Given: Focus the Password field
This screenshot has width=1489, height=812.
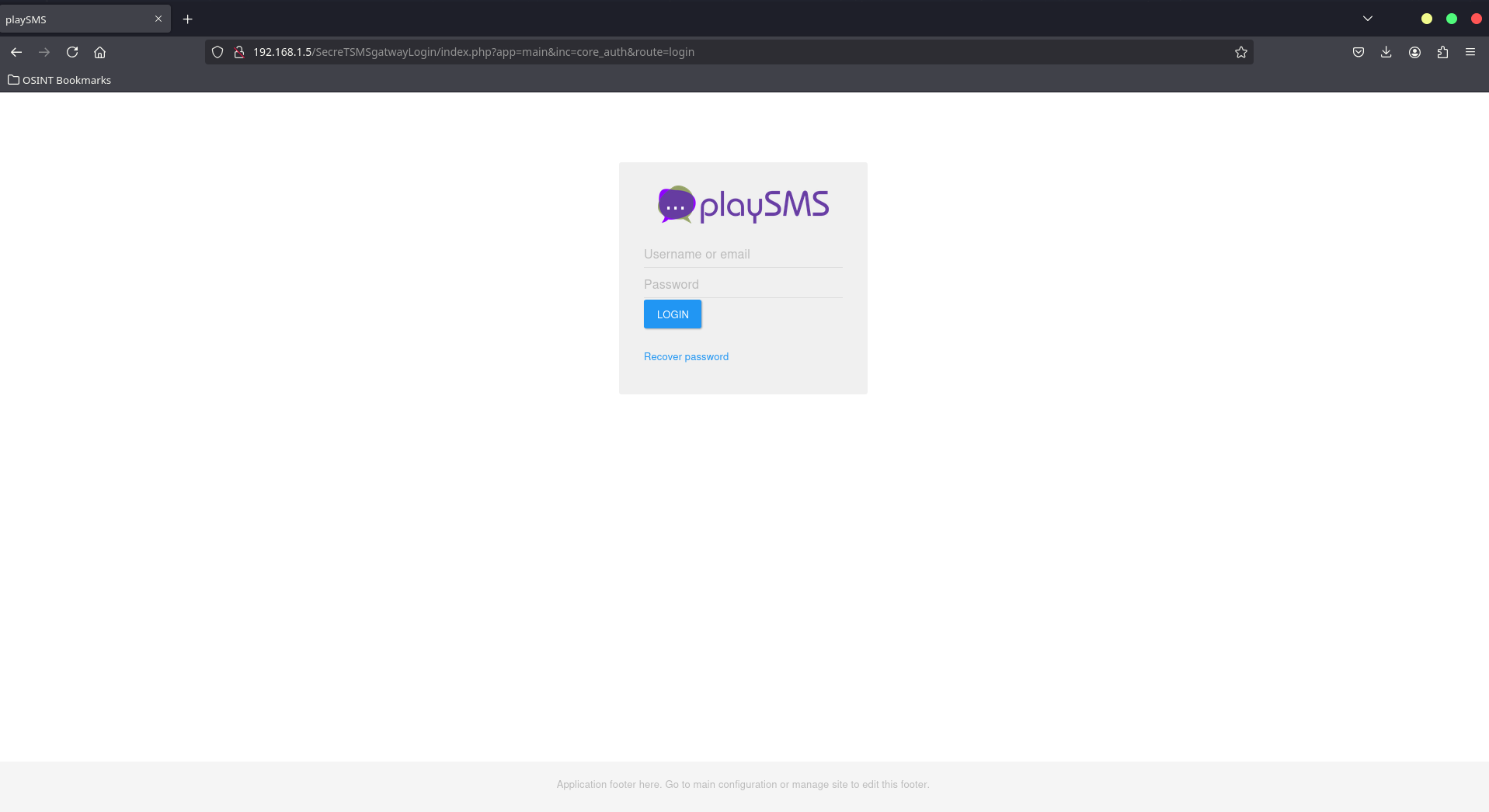Looking at the screenshot, I should point(743,285).
